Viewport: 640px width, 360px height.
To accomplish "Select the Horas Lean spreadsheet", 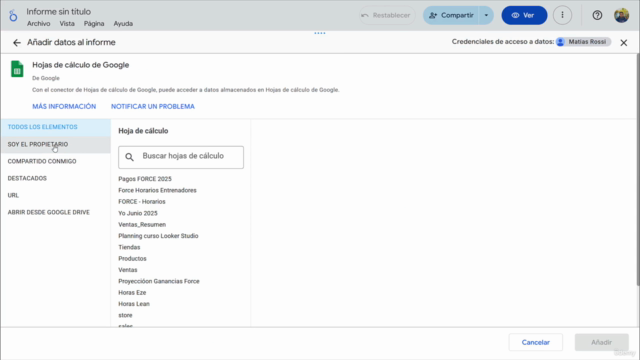I will (134, 304).
